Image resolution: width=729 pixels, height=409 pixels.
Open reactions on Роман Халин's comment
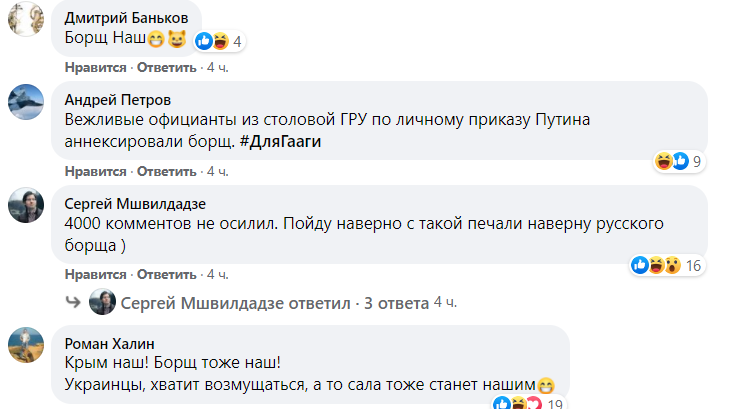[x=526, y=403]
